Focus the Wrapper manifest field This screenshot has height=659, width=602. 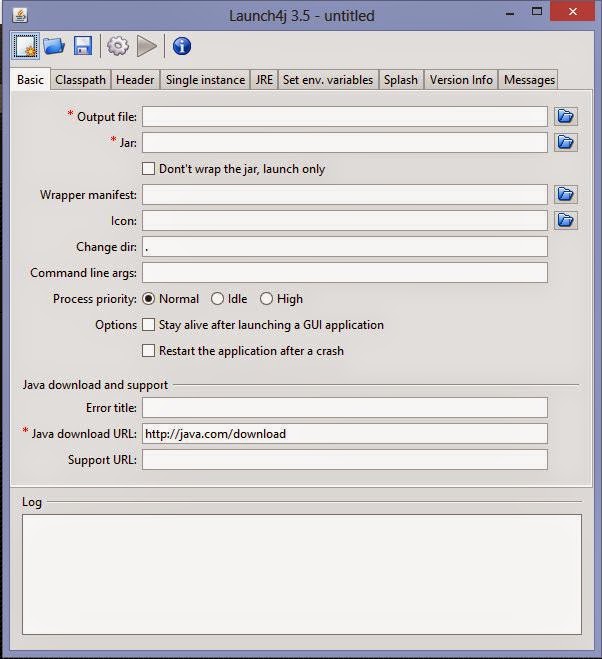345,195
